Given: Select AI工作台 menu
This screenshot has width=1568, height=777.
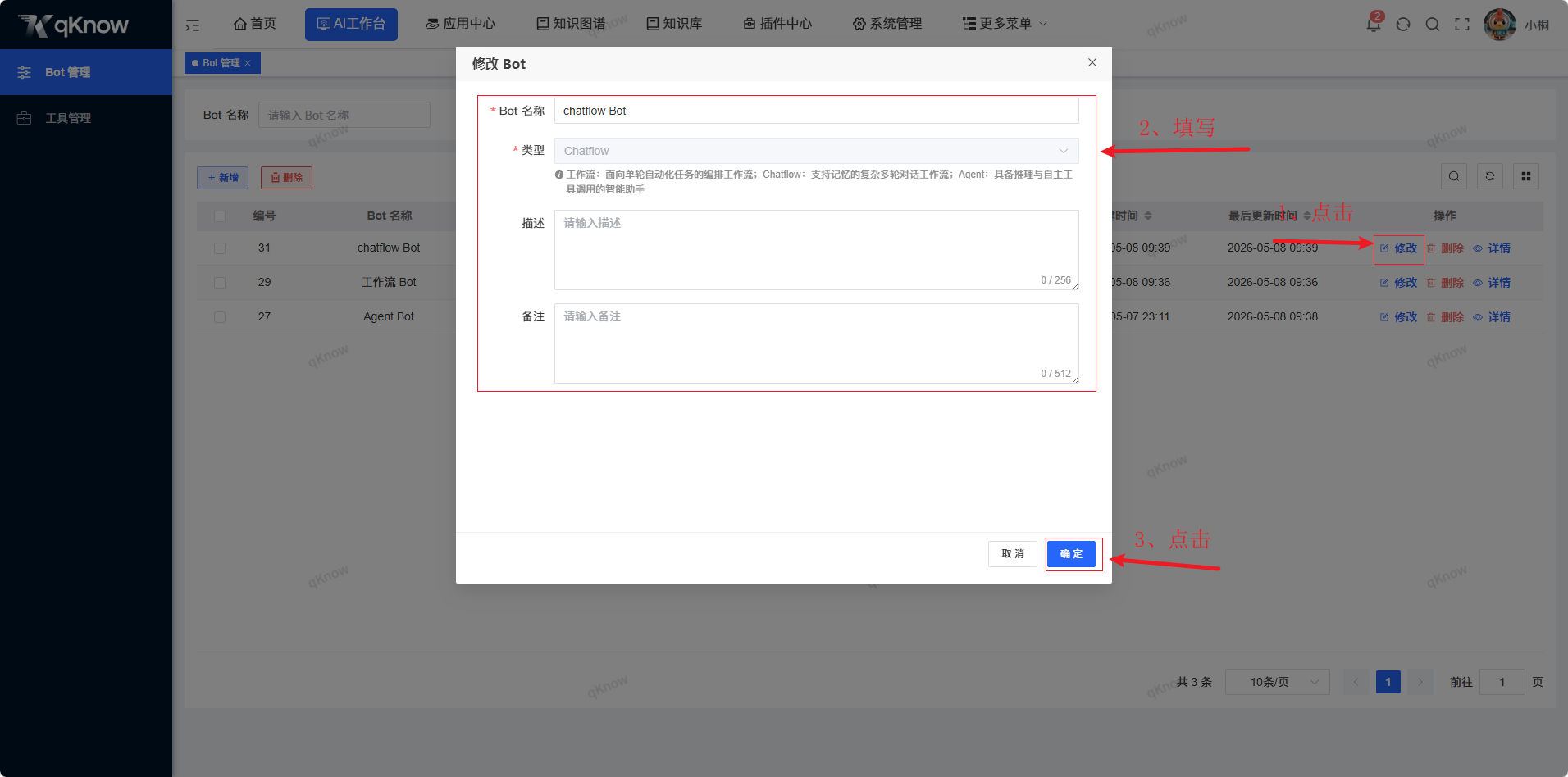Looking at the screenshot, I should pos(351,24).
